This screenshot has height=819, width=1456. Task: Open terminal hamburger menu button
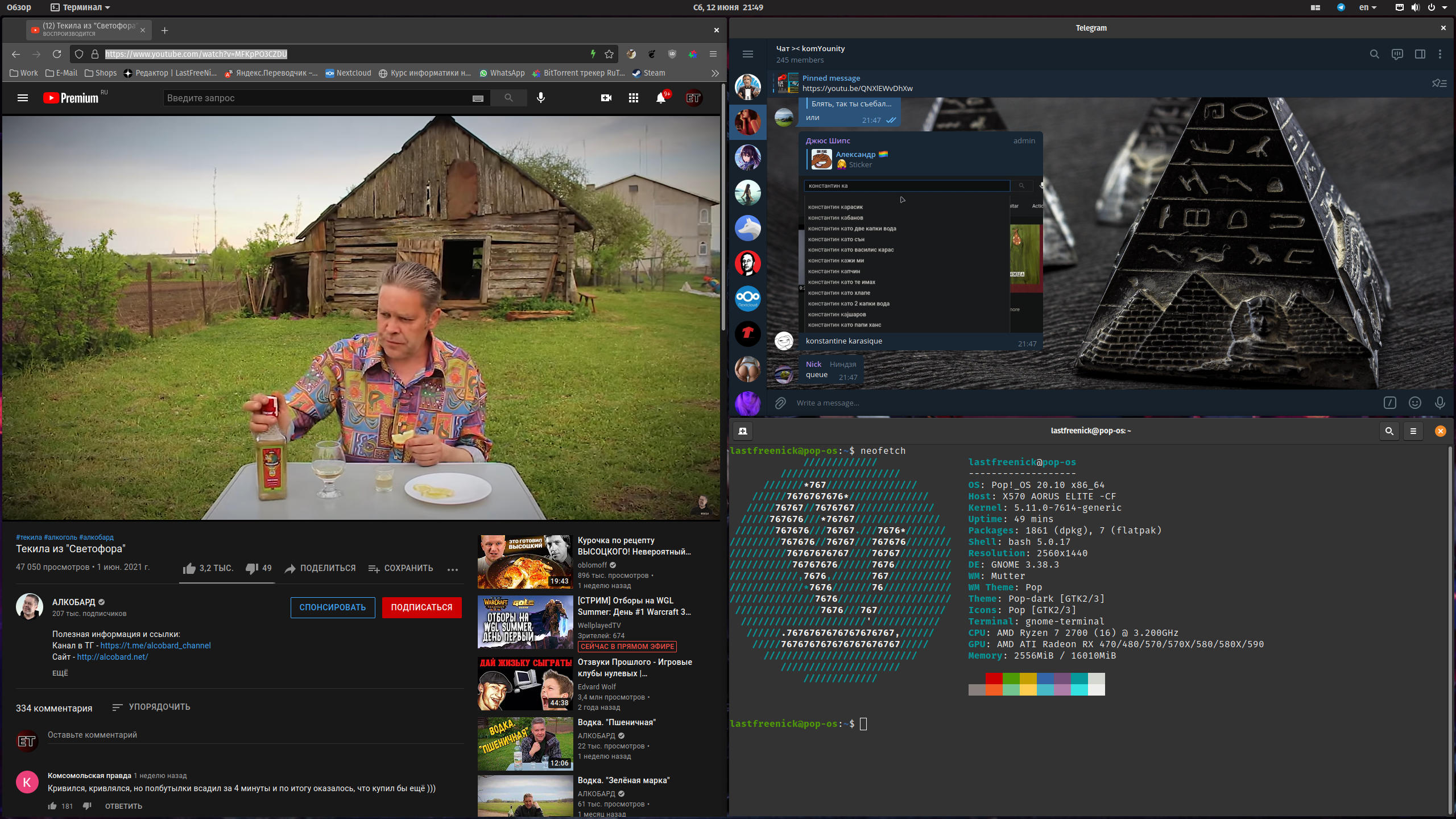1413,431
